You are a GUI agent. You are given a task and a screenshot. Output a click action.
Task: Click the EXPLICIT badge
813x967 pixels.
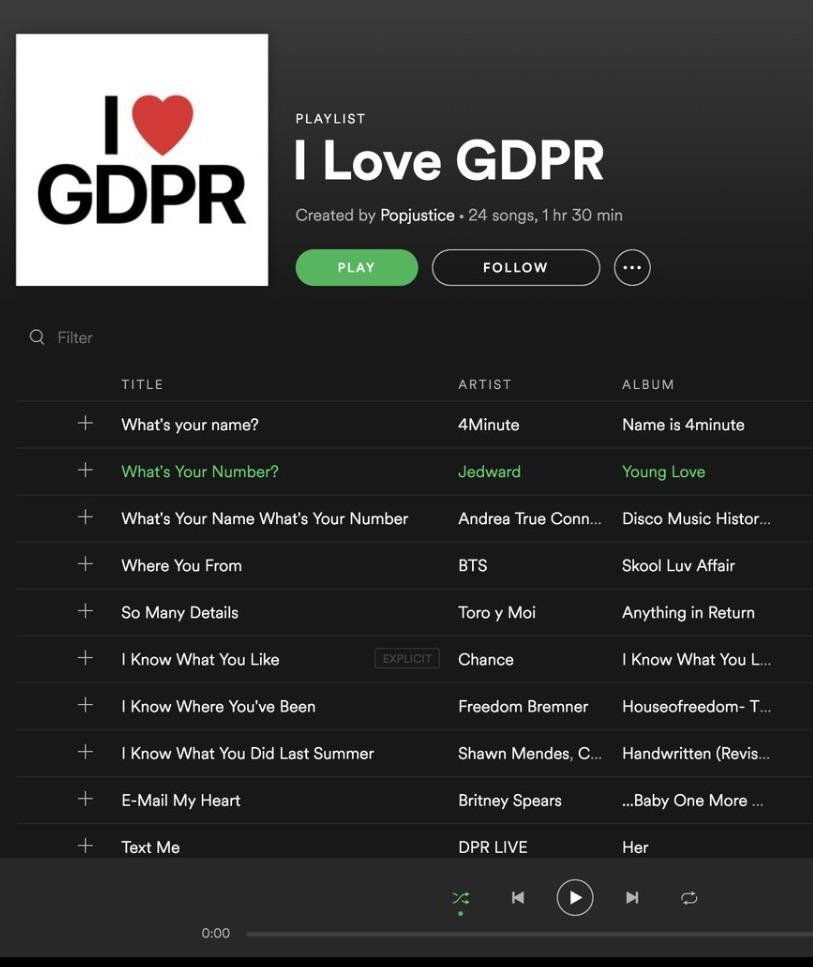point(407,659)
